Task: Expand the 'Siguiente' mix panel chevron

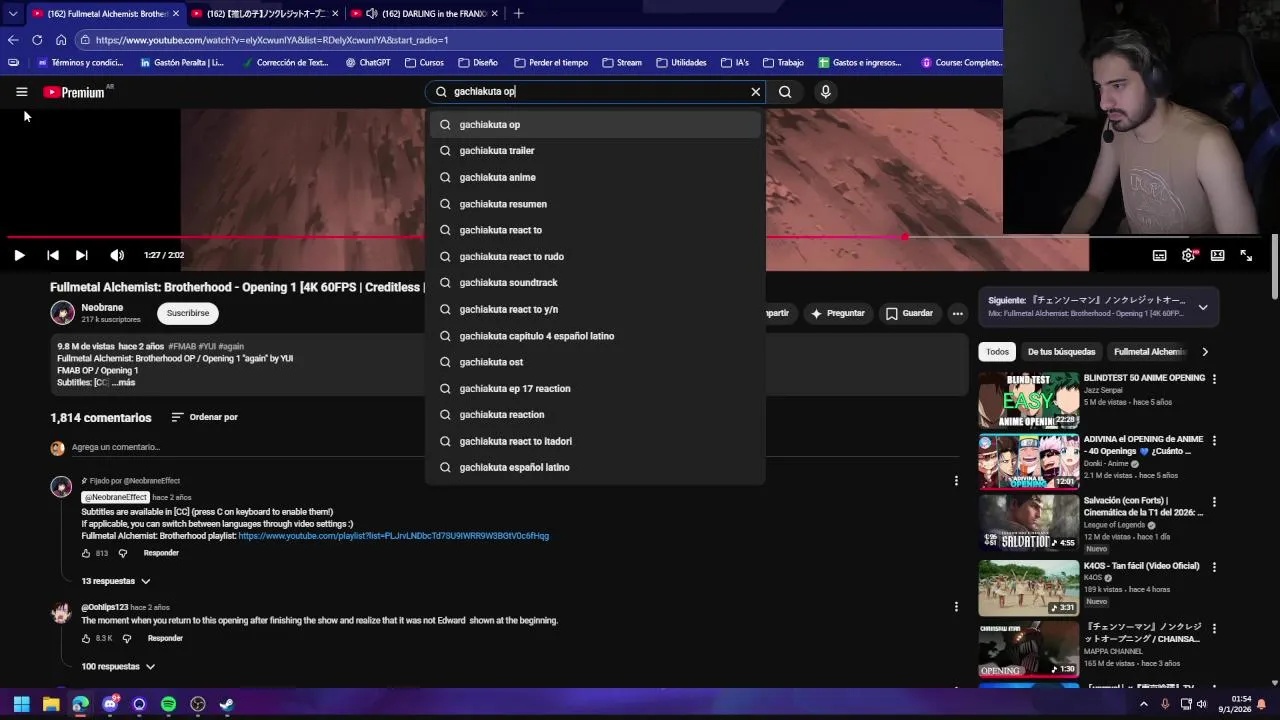Action: [x=1203, y=307]
